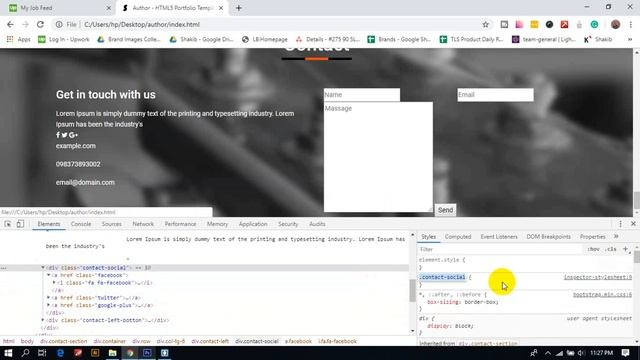This screenshot has width=640, height=360.
Task: Click the Facebook icon on contact page
Action: pyautogui.click(x=58, y=135)
